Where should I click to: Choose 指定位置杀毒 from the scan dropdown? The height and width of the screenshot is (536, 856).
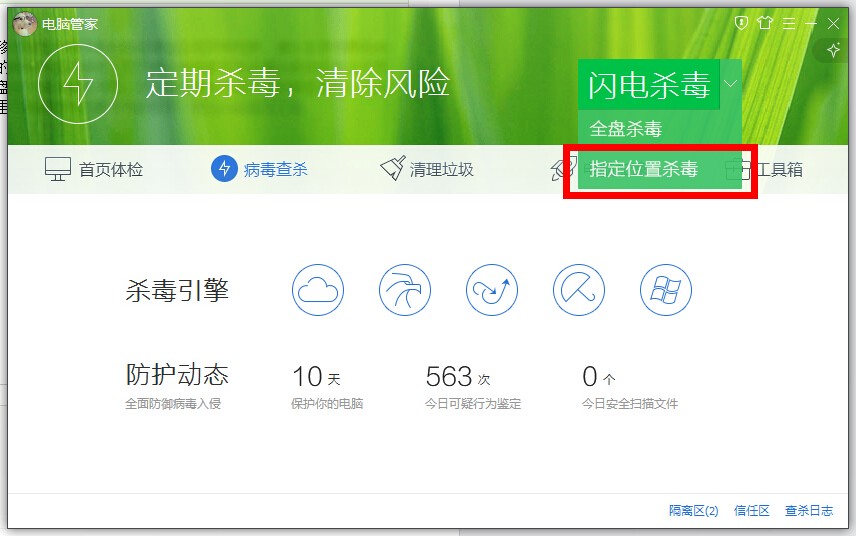tap(659, 169)
